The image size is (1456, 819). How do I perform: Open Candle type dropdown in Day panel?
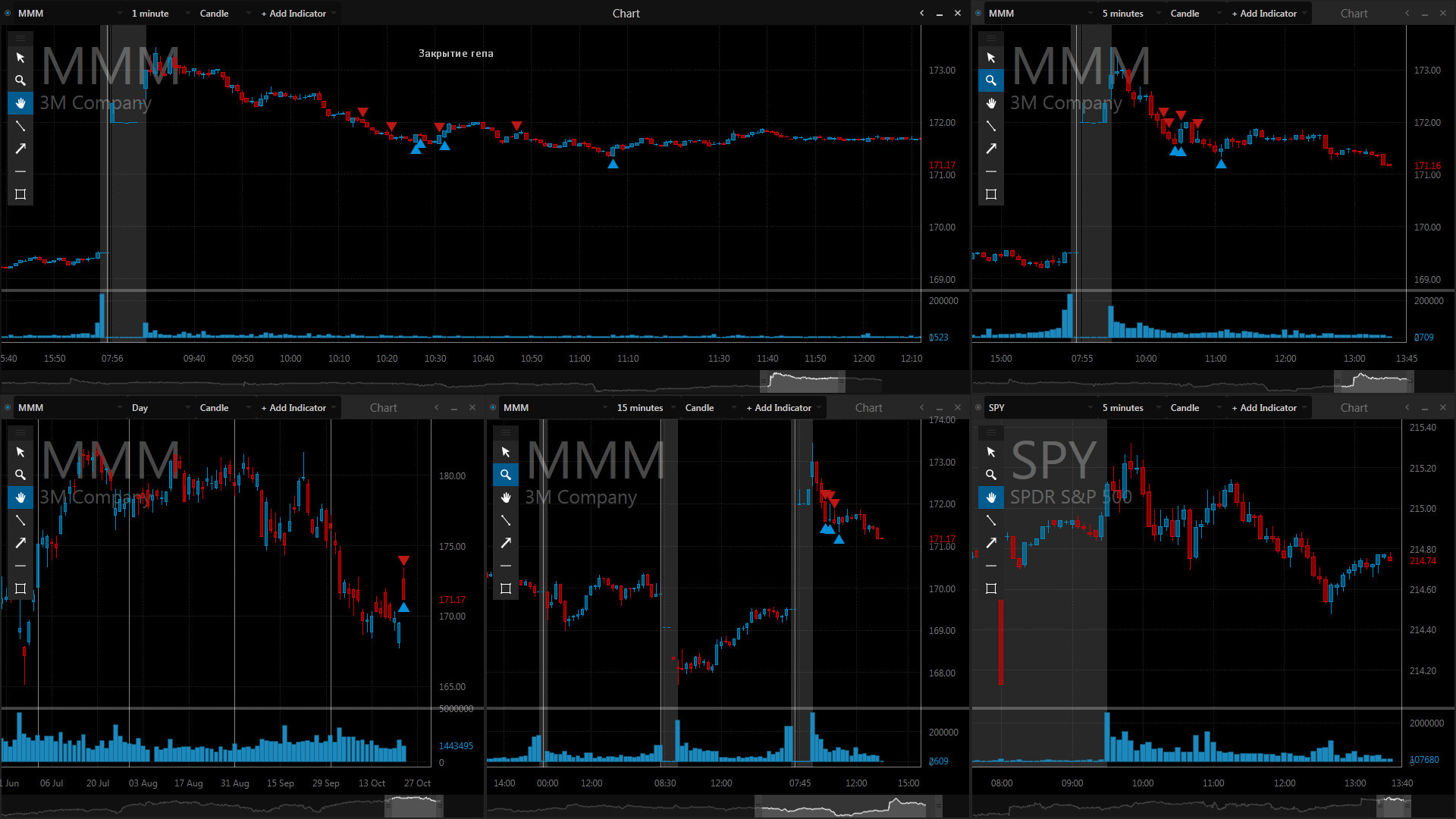(x=224, y=407)
